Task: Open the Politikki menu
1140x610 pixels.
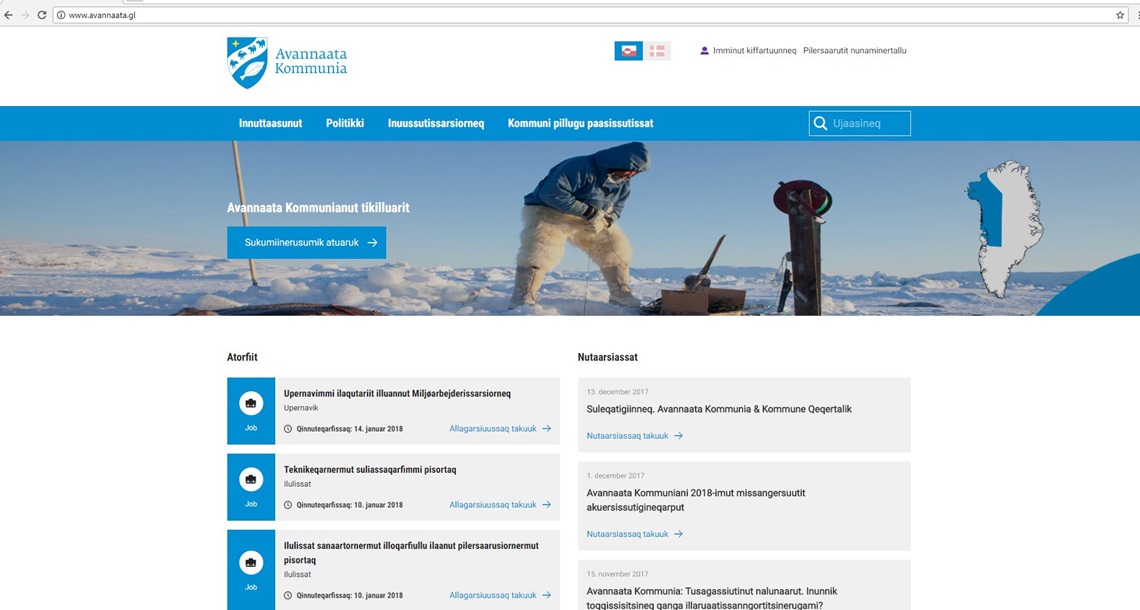Action: pyautogui.click(x=345, y=124)
